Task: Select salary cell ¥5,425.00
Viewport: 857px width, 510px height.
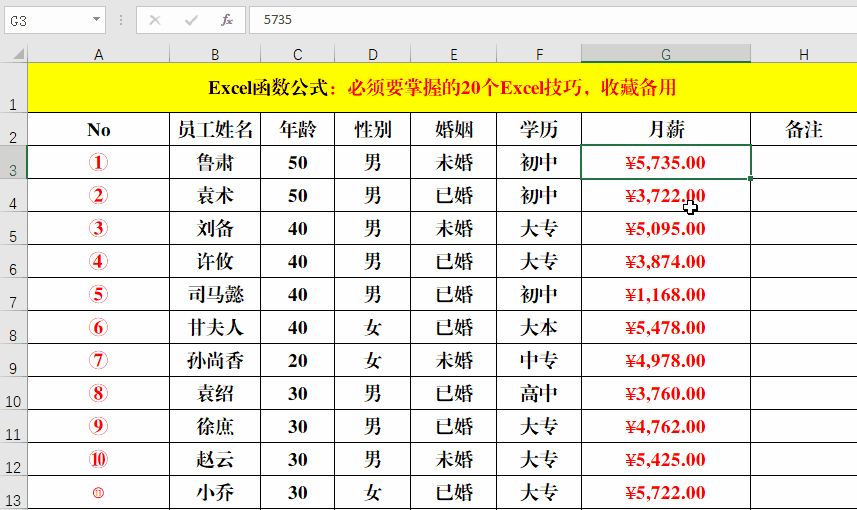Action: coord(666,459)
